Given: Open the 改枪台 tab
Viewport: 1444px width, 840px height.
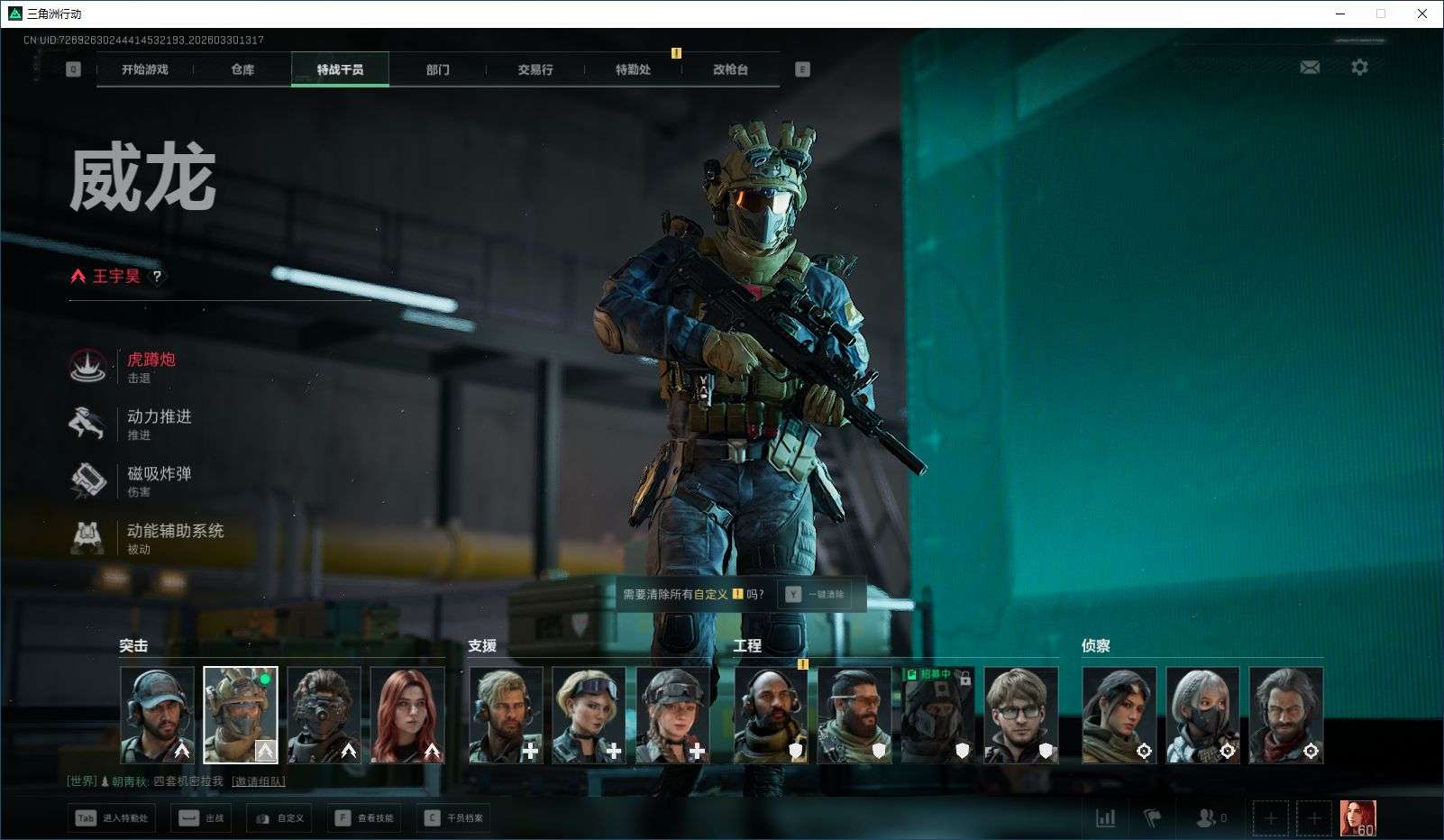Looking at the screenshot, I should [x=730, y=69].
